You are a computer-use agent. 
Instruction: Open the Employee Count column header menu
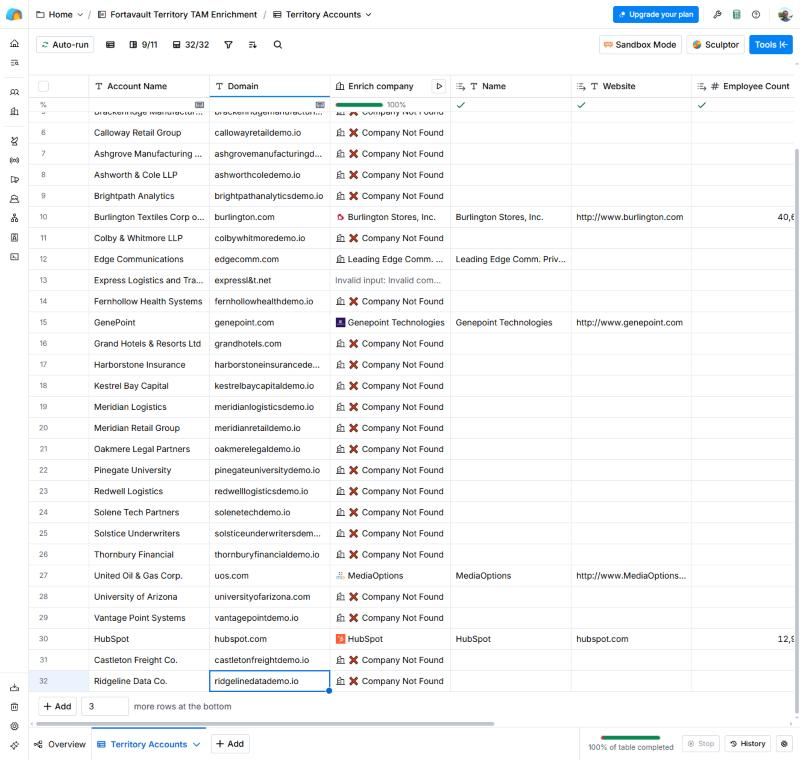(745, 86)
